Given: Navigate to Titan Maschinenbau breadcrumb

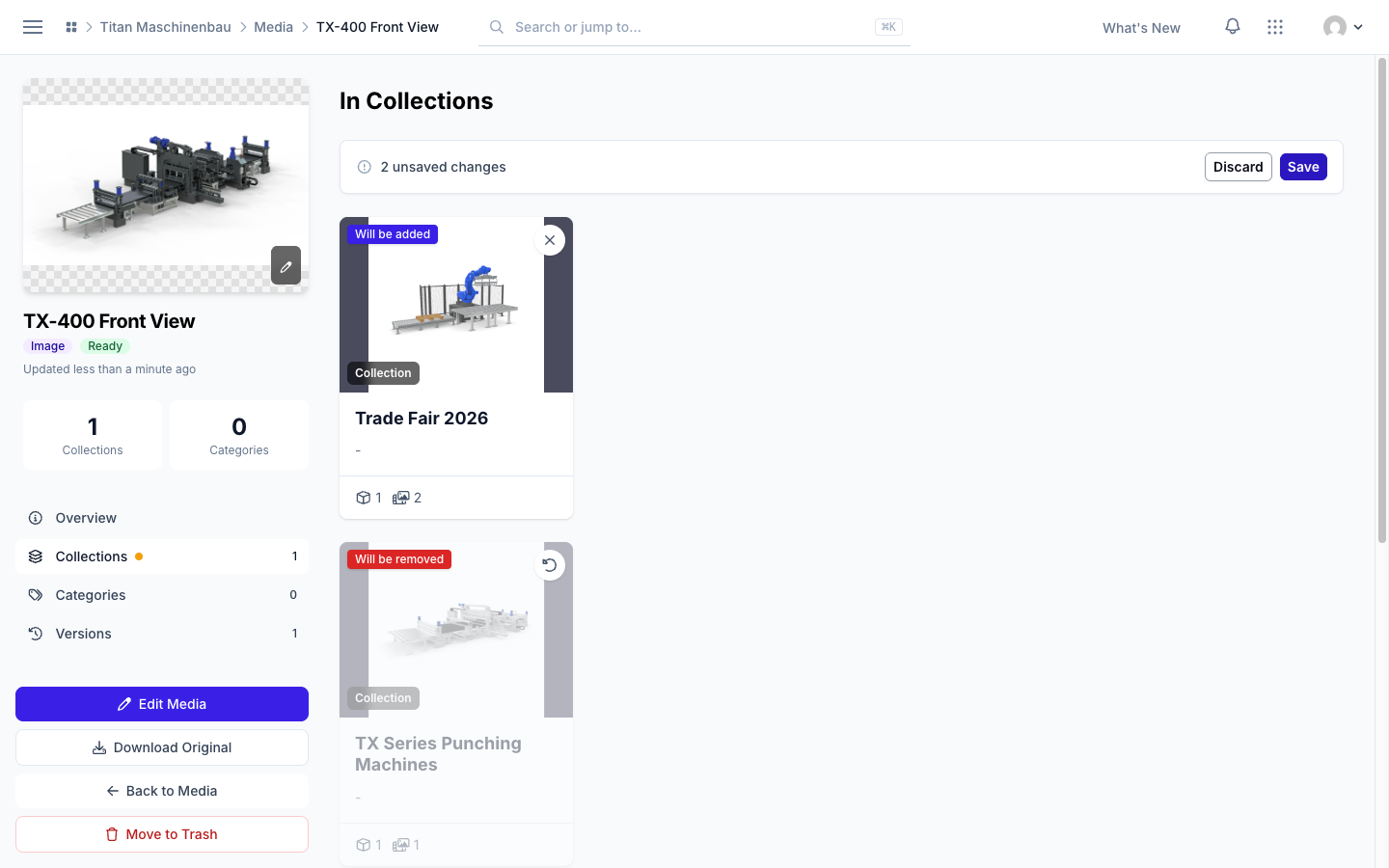Looking at the screenshot, I should [166, 27].
